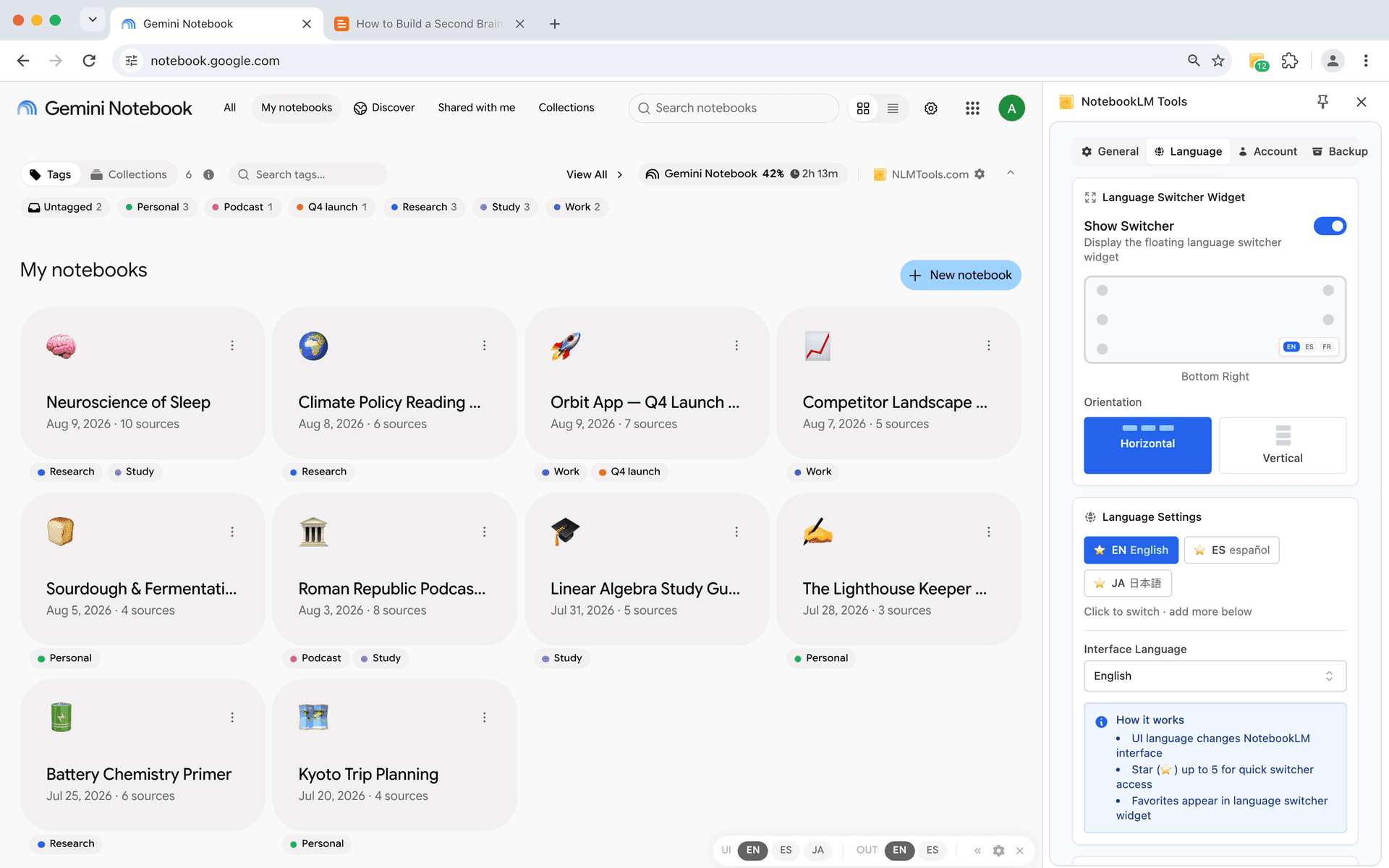Open the floating language switcher settings gear
The height and width of the screenshot is (868, 1389).
click(998, 851)
